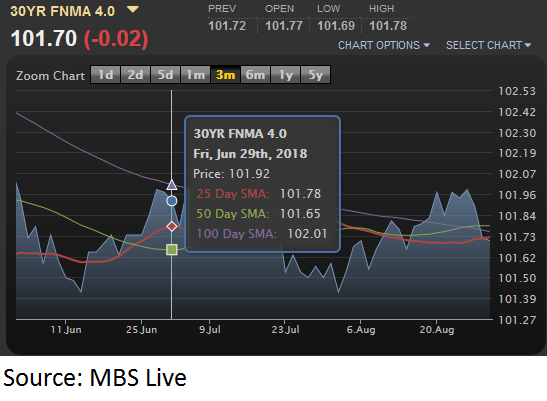Click the 50 Day SMA tooltip row
547x401 pixels.
tap(258, 214)
